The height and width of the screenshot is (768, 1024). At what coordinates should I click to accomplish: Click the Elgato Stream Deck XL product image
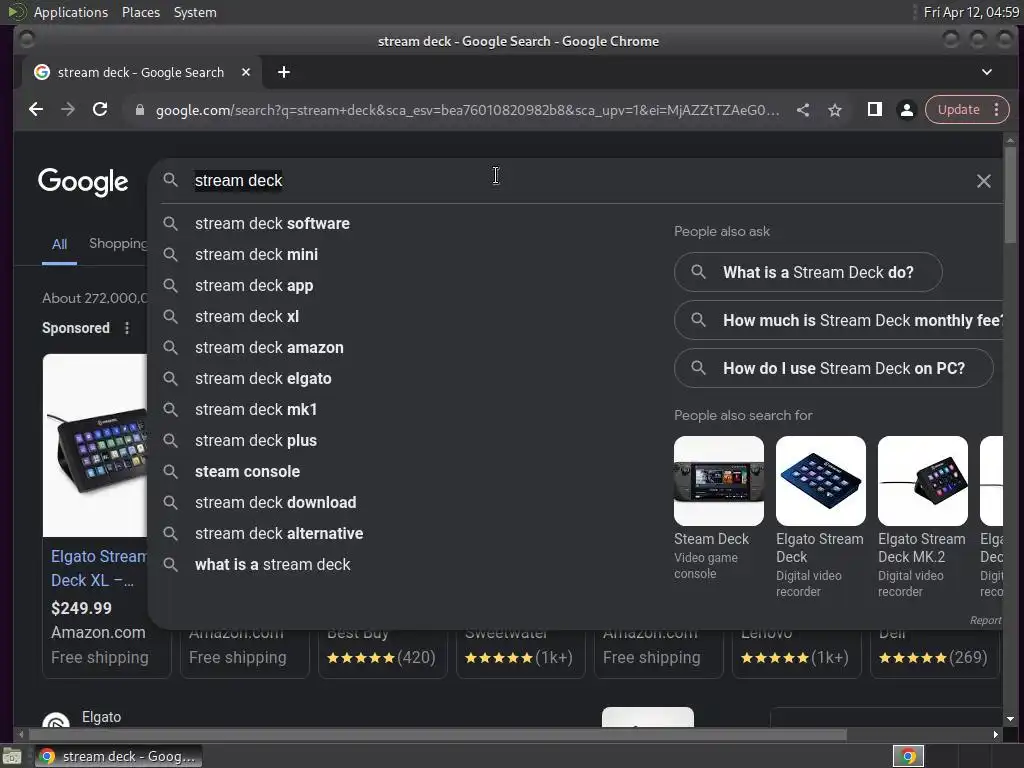(x=95, y=445)
